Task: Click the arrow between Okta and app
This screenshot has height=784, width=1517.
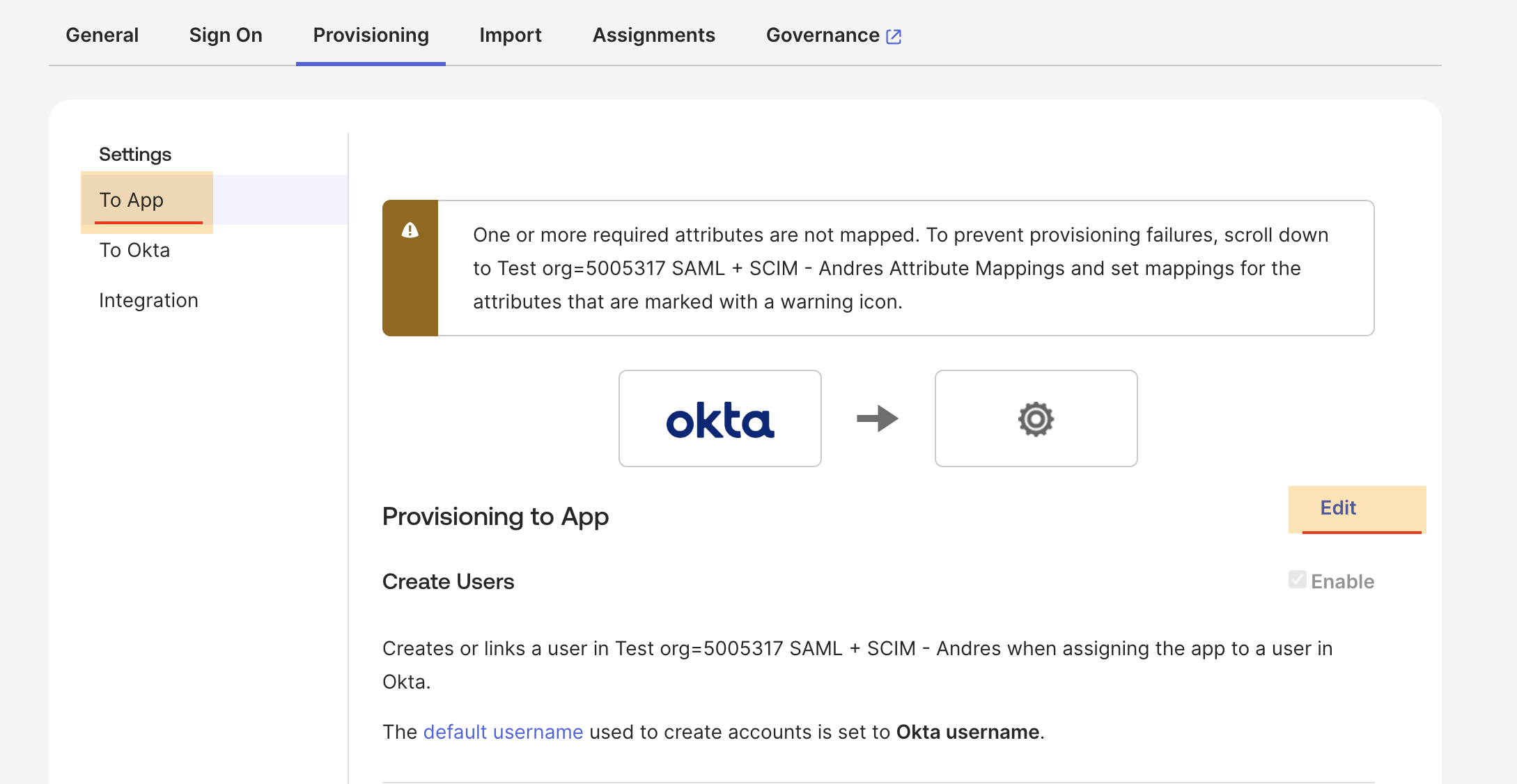Action: click(878, 418)
